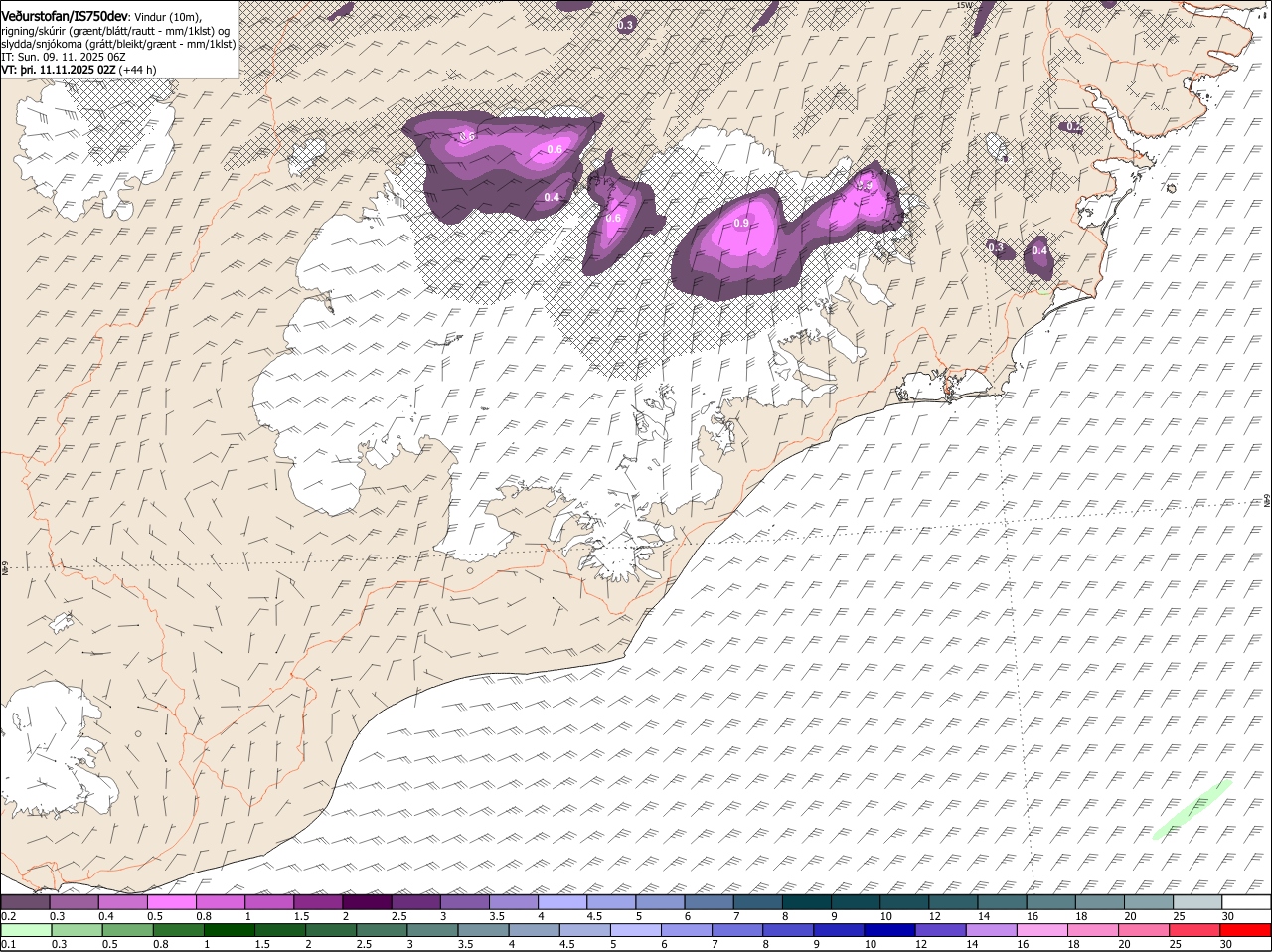Click the white last swatch above 30 on upper scale
This screenshot has height=952, width=1272.
pyautogui.click(x=1246, y=902)
